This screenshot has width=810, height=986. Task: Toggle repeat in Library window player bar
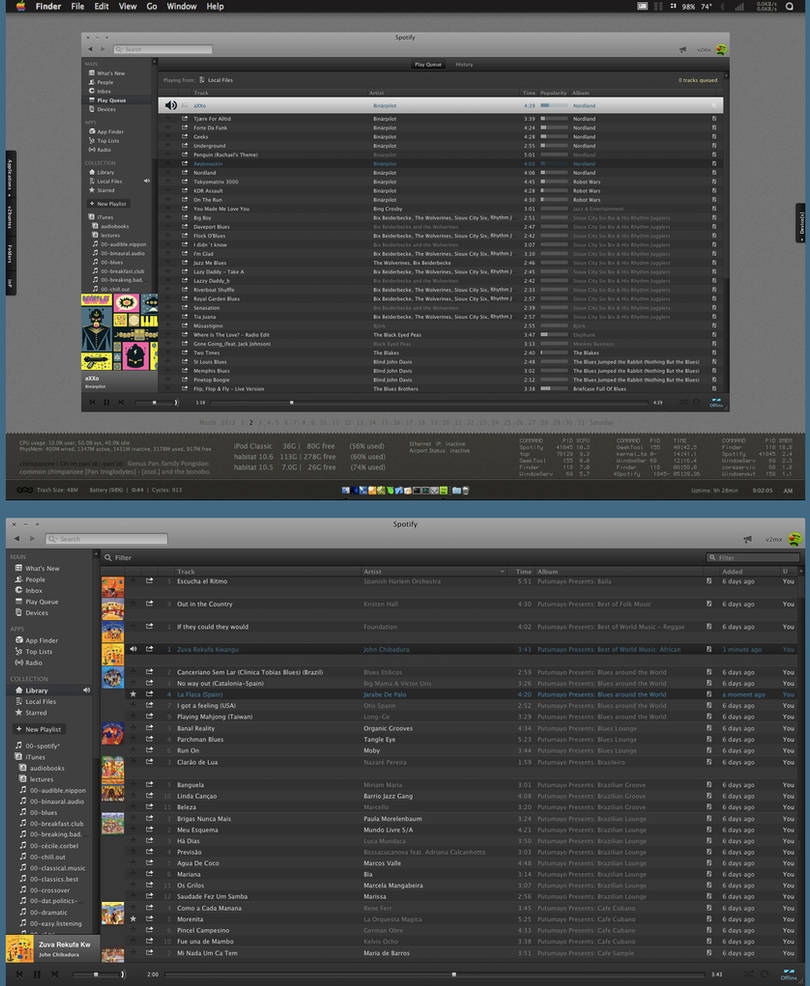tap(766, 974)
